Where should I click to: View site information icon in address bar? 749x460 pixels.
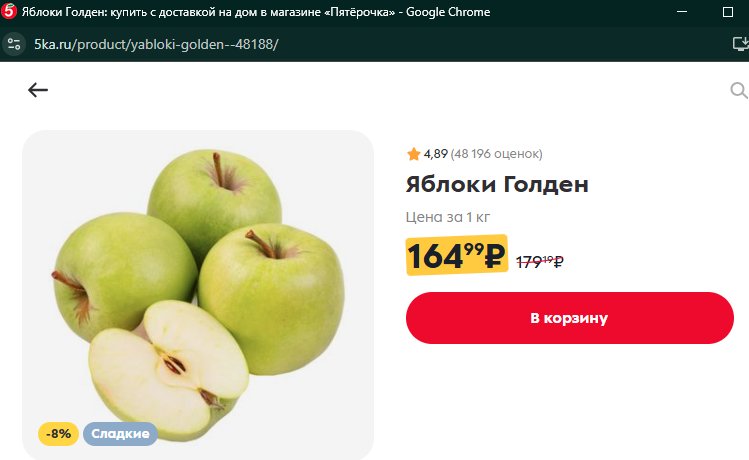click(x=14, y=44)
